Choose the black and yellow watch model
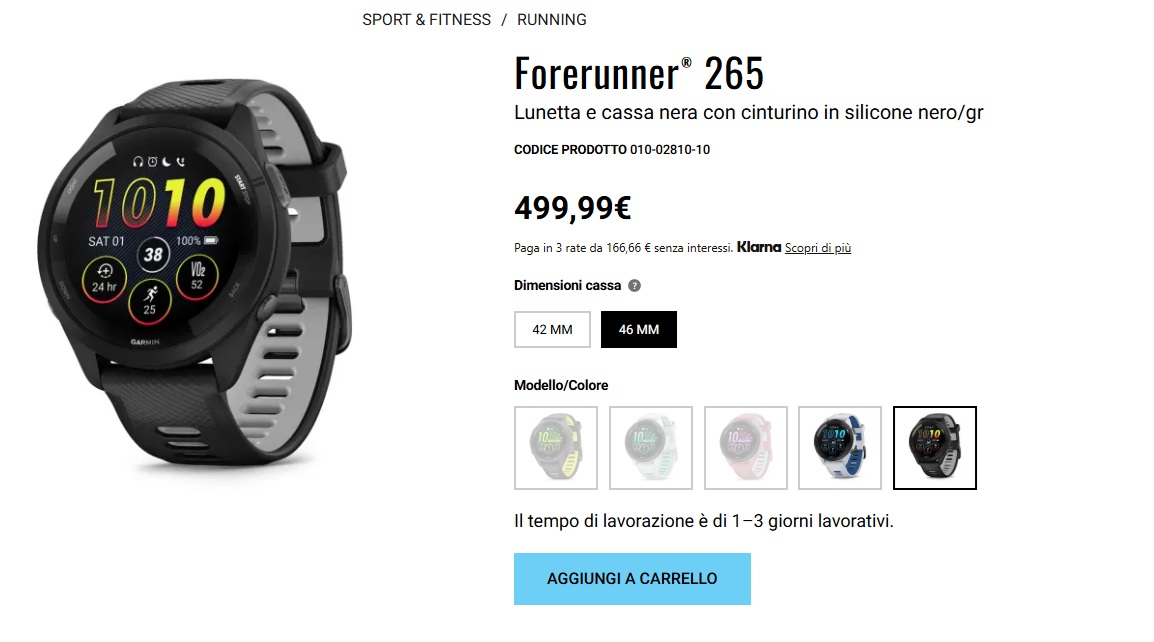1154x642 pixels. [x=556, y=448]
